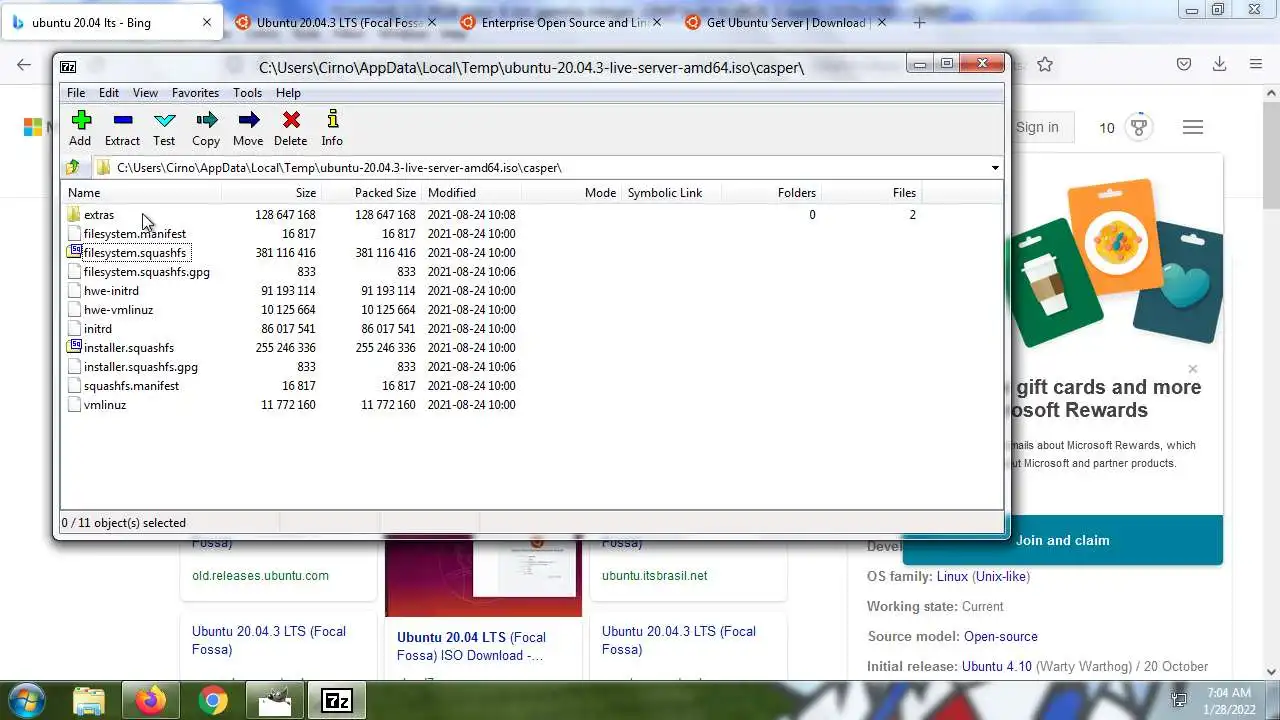Image resolution: width=1280 pixels, height=720 pixels.
Task: Select the squashfs.manifest file
Action: [x=131, y=386]
